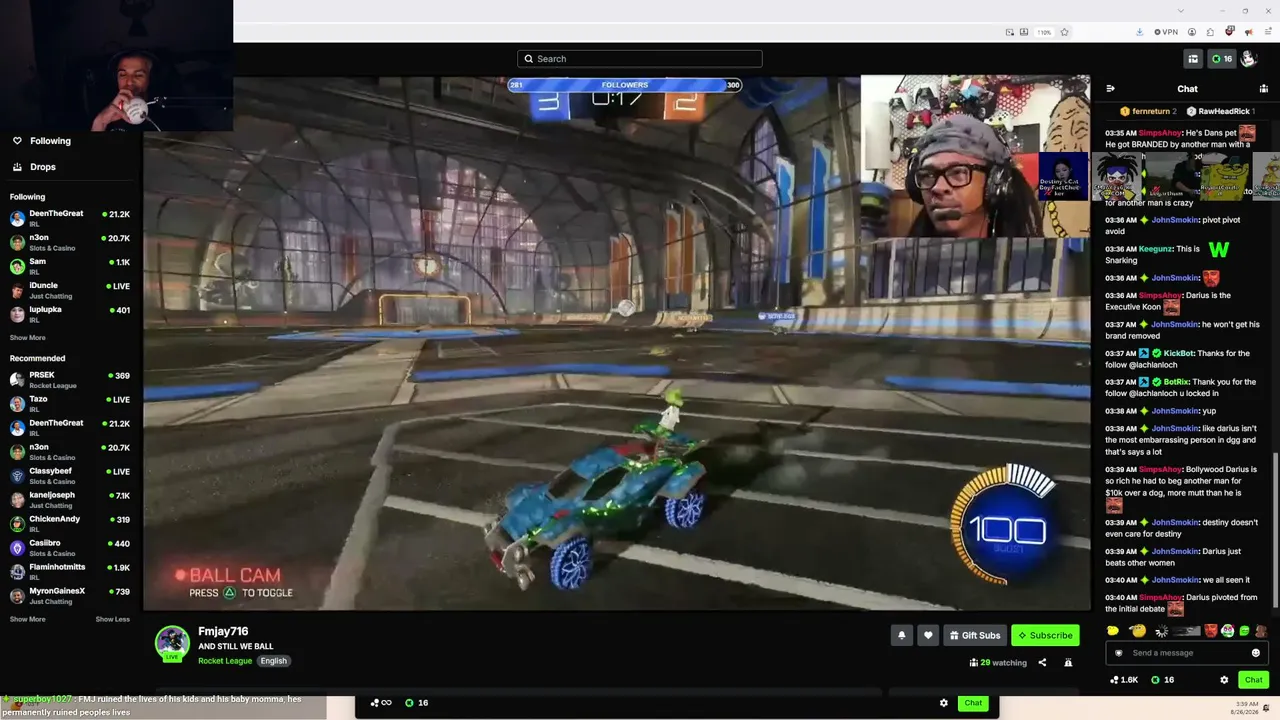Click the Chat panel title
The image size is (1280, 720).
pyautogui.click(x=1187, y=89)
